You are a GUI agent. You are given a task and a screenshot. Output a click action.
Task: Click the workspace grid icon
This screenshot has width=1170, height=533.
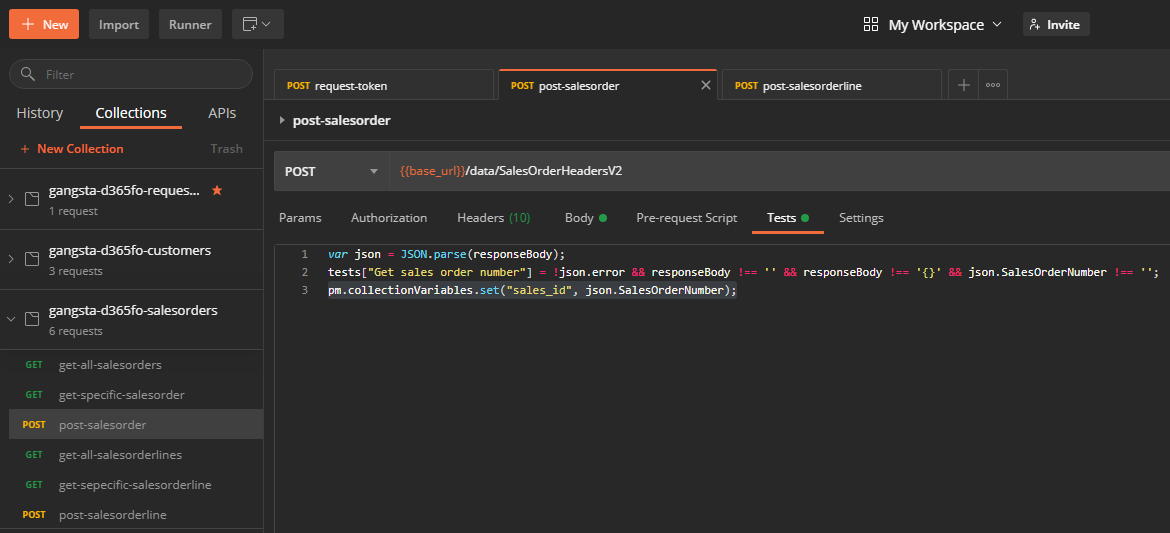point(871,24)
